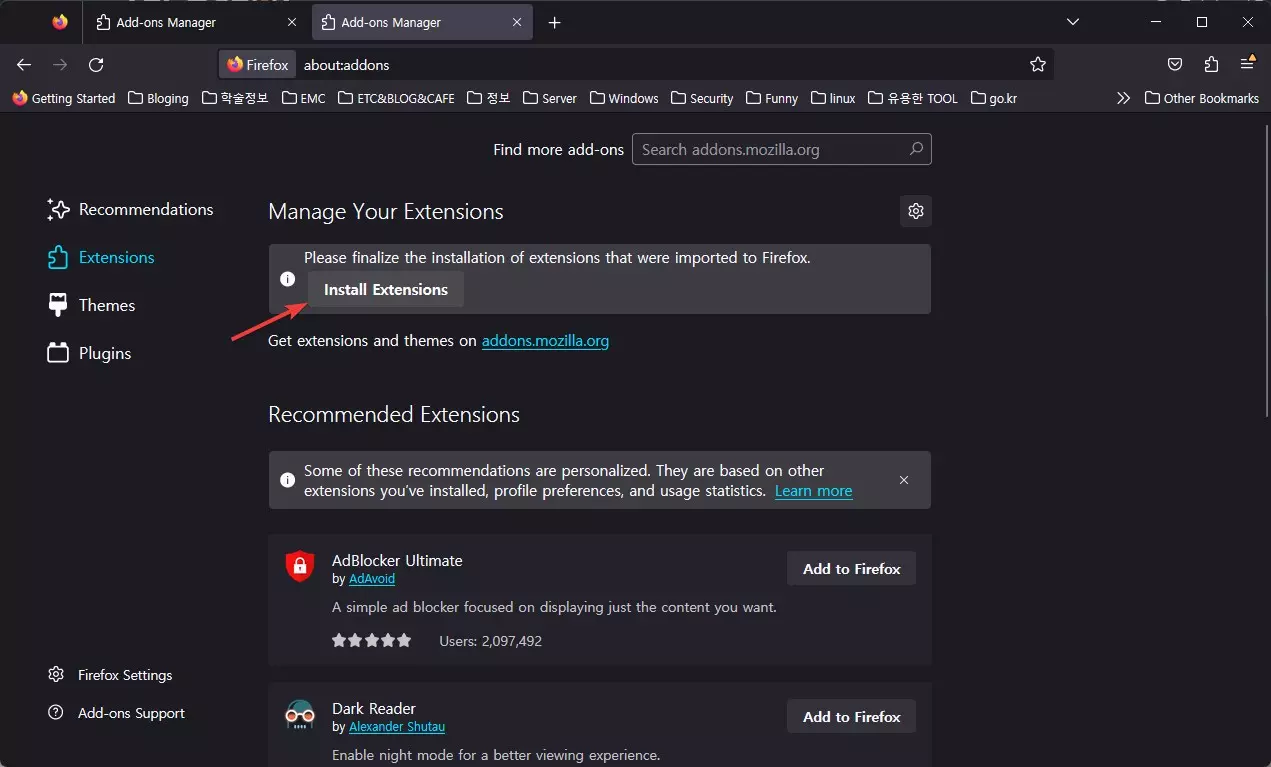1271x767 pixels.
Task: Click info icon in recommendations notice
Action: [287, 480]
